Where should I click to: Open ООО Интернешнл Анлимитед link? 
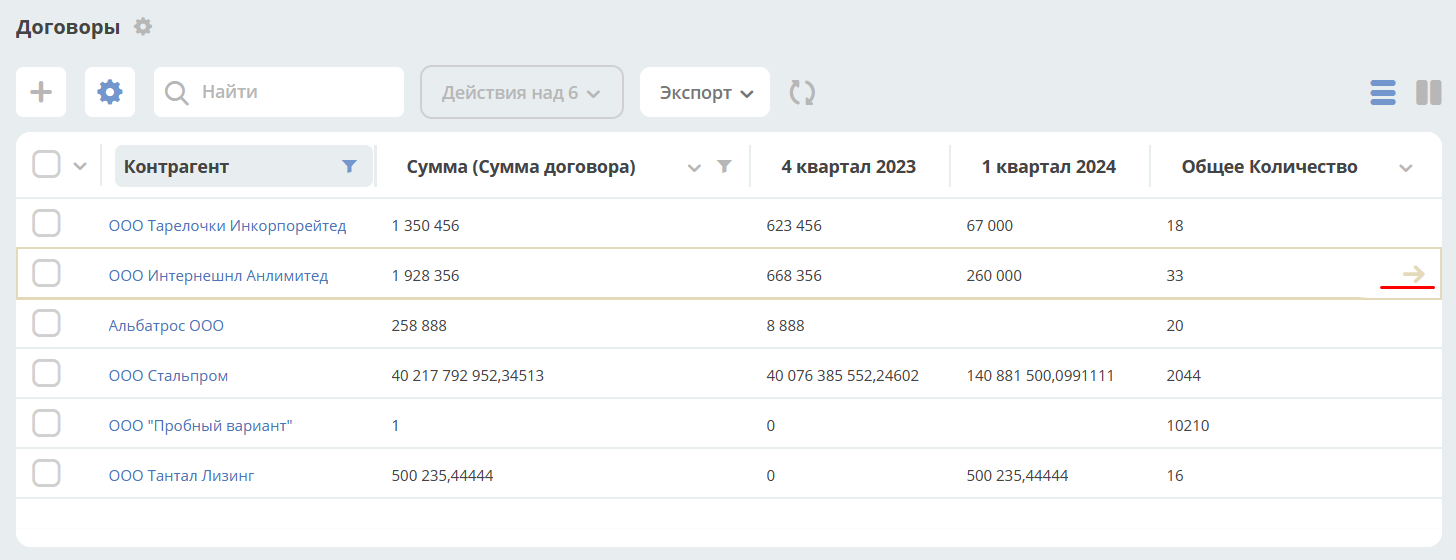pyautogui.click(x=218, y=276)
